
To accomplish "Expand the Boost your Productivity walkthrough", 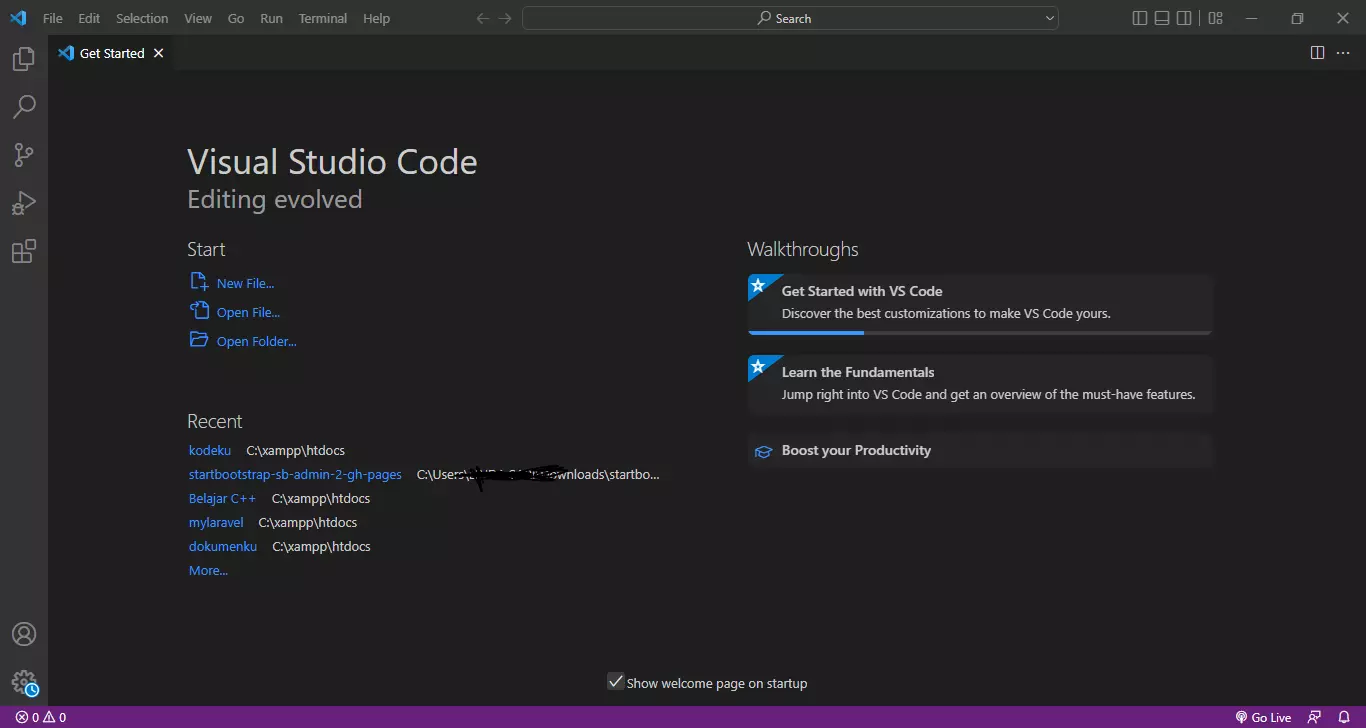I will pos(980,451).
